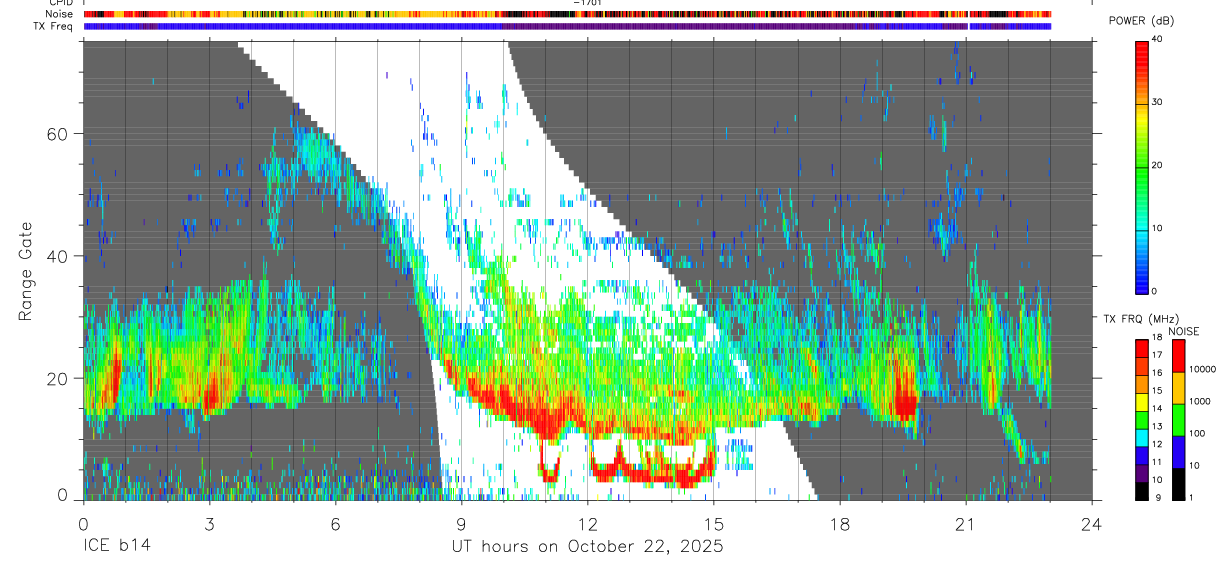Click the red 17–18 MHz swatch
1228x567 pixels.
point(1142,347)
